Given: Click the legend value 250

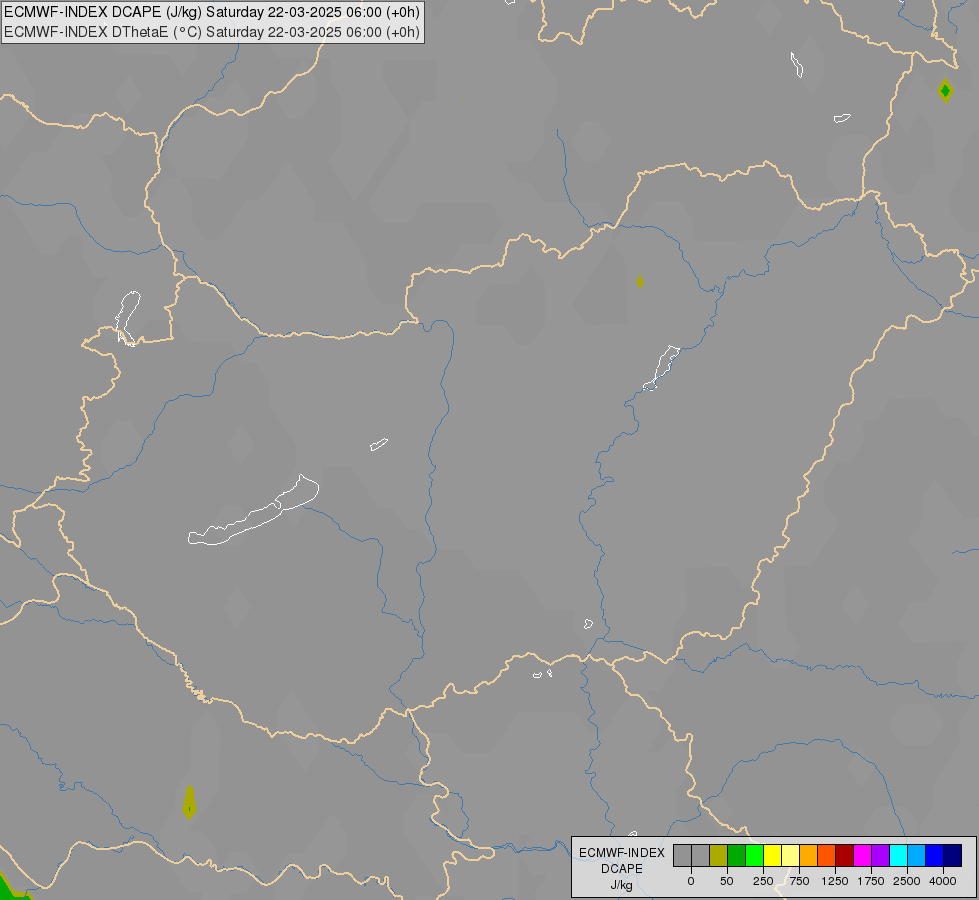Looking at the screenshot, I should [x=763, y=881].
